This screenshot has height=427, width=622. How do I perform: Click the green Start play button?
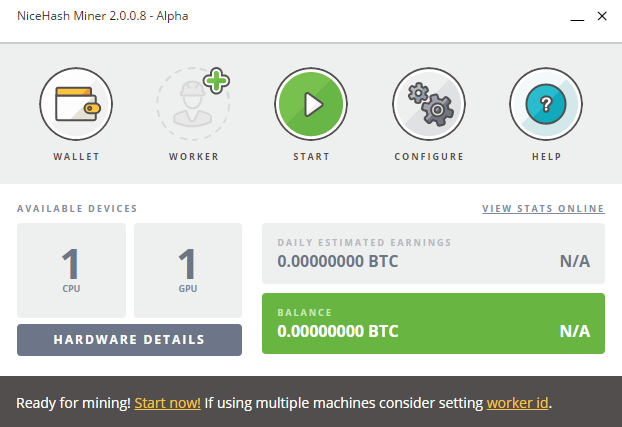point(311,104)
